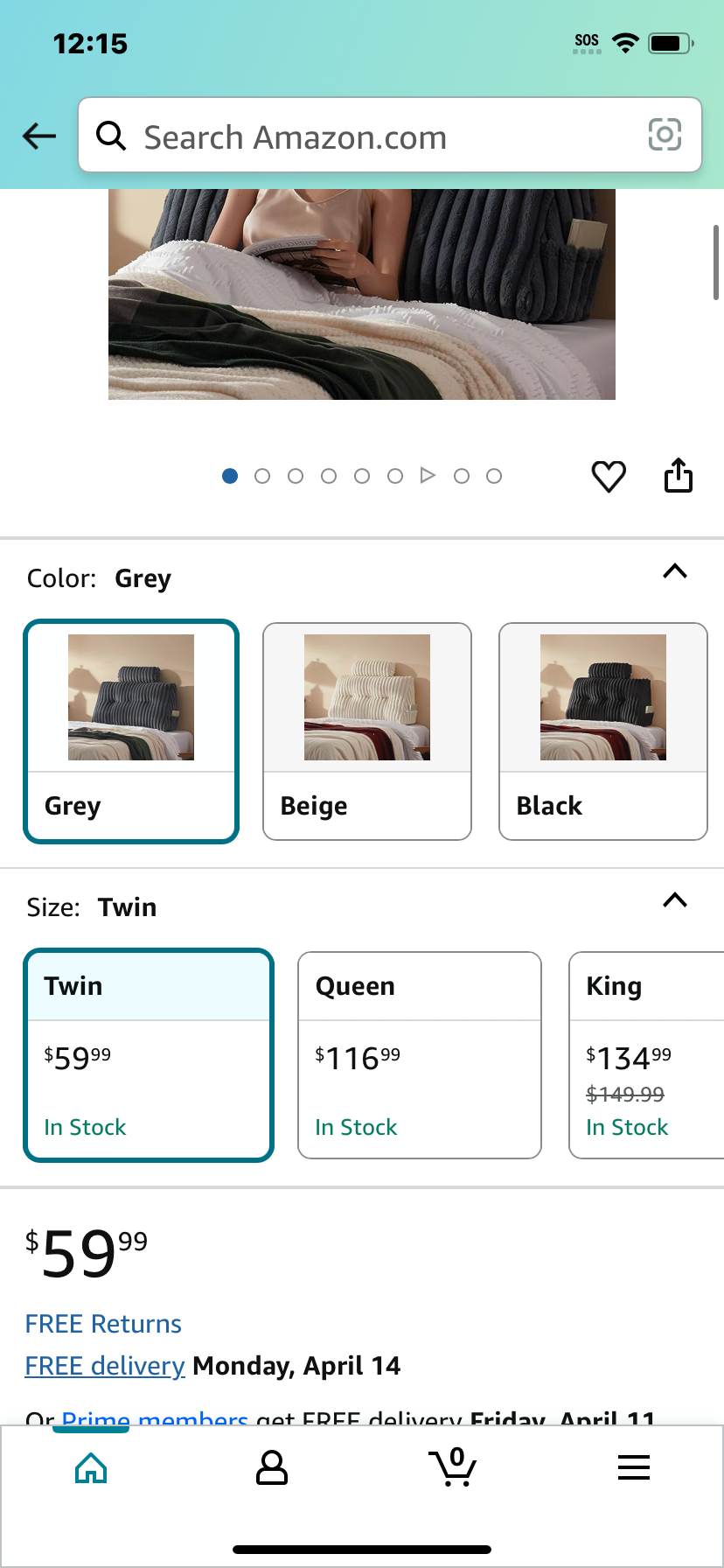The height and width of the screenshot is (1568, 724).
Task: Open FREE Returns link
Action: tap(103, 1324)
